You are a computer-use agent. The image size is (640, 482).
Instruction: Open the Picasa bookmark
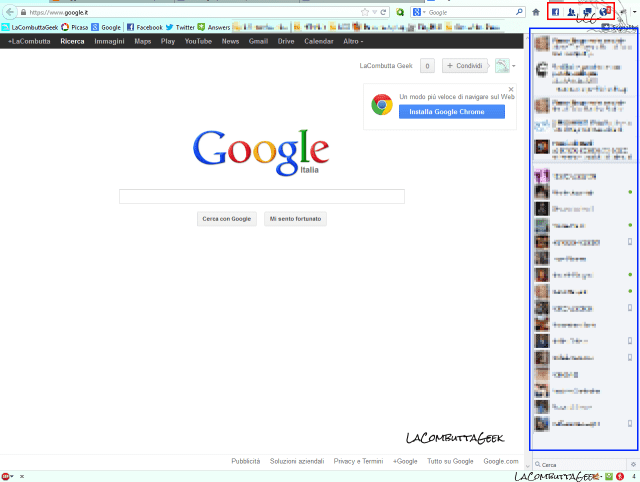point(75,27)
